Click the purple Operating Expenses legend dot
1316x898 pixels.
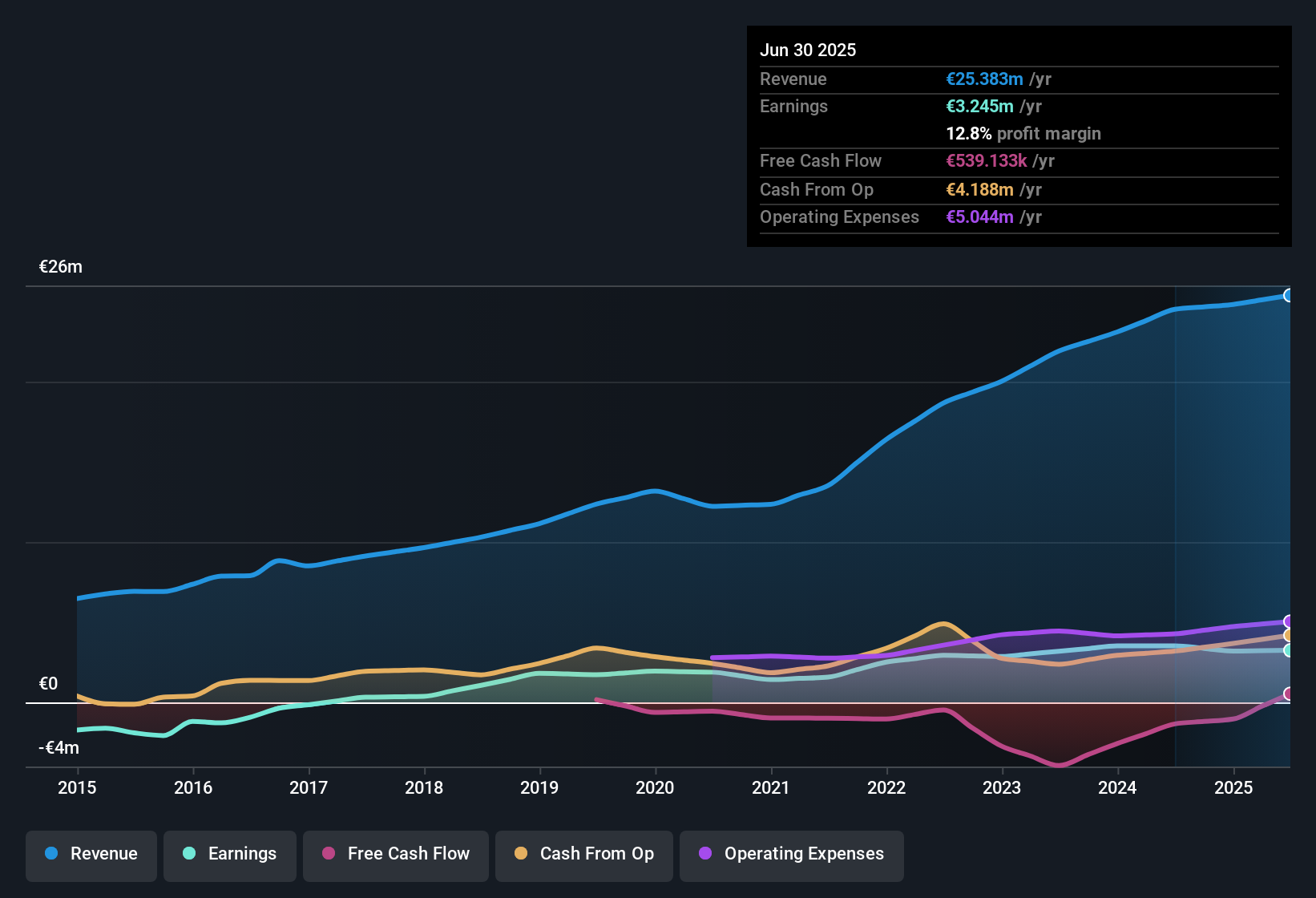coord(705,854)
